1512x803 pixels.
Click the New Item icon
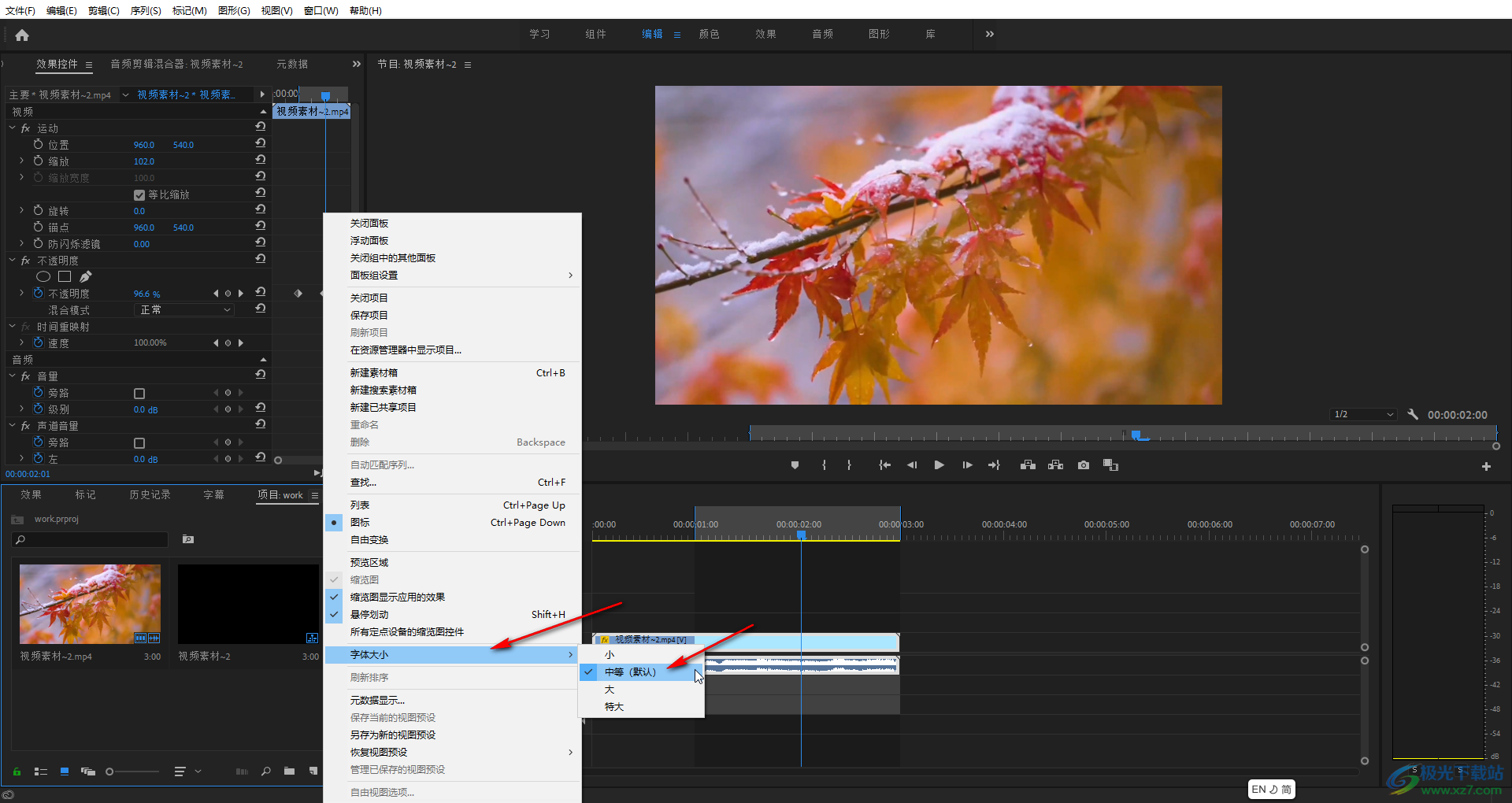click(x=313, y=772)
